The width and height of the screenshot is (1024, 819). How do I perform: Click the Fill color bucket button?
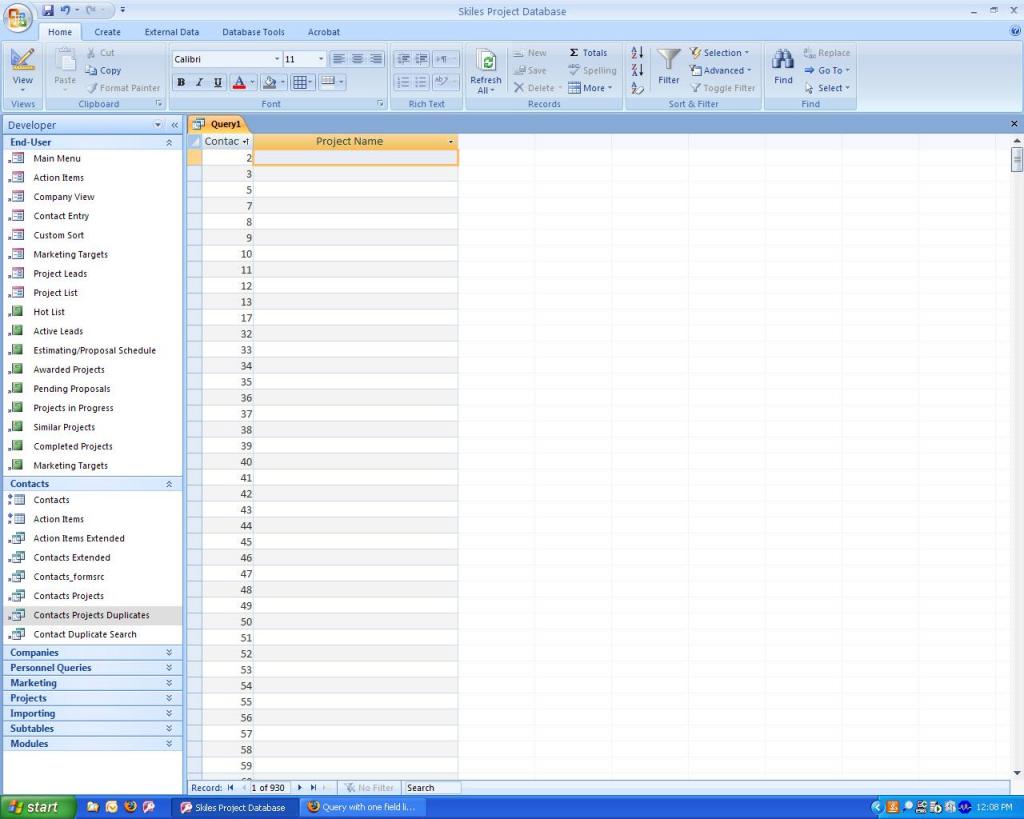(x=269, y=82)
